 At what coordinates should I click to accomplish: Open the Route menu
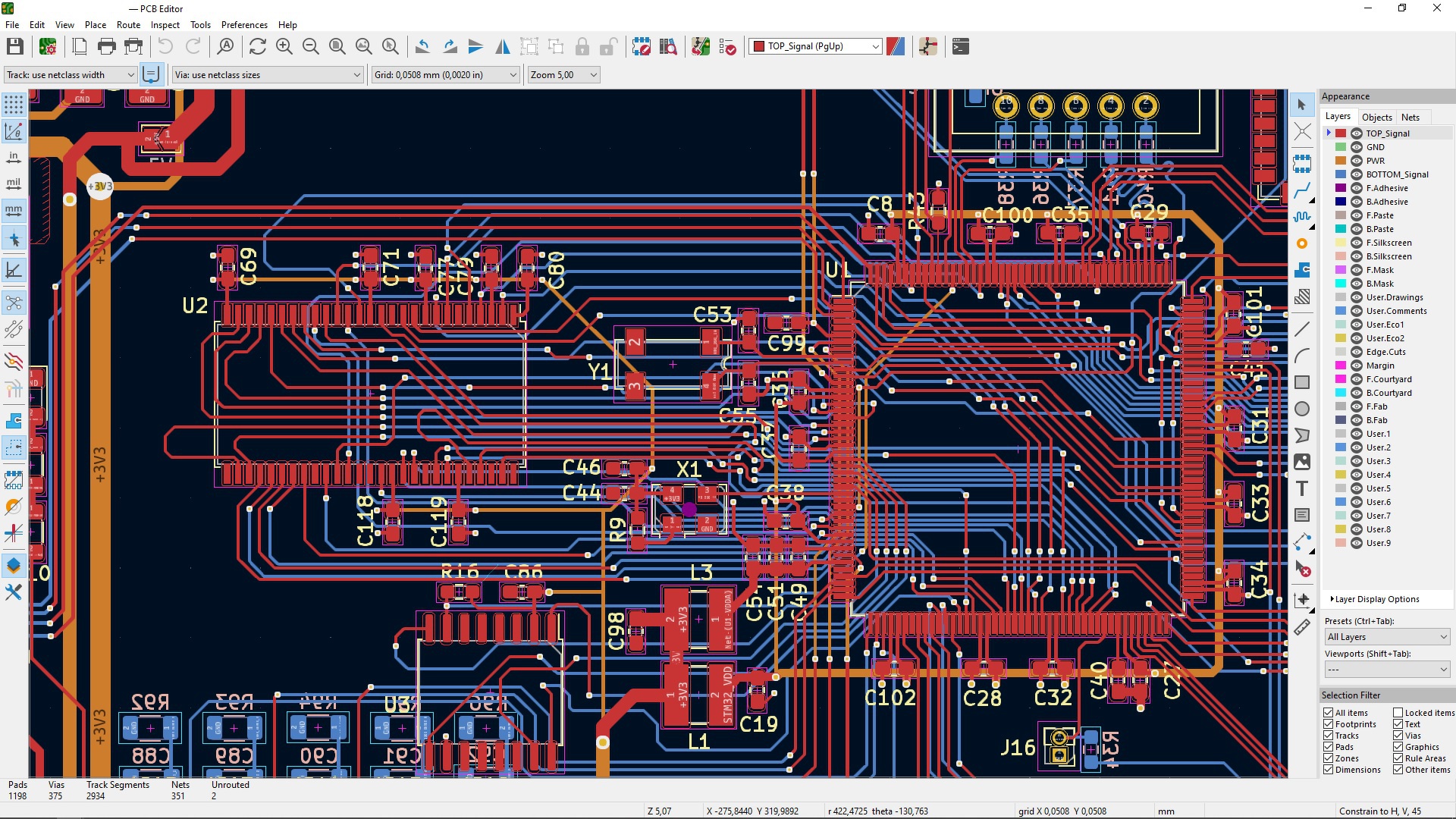click(x=128, y=25)
